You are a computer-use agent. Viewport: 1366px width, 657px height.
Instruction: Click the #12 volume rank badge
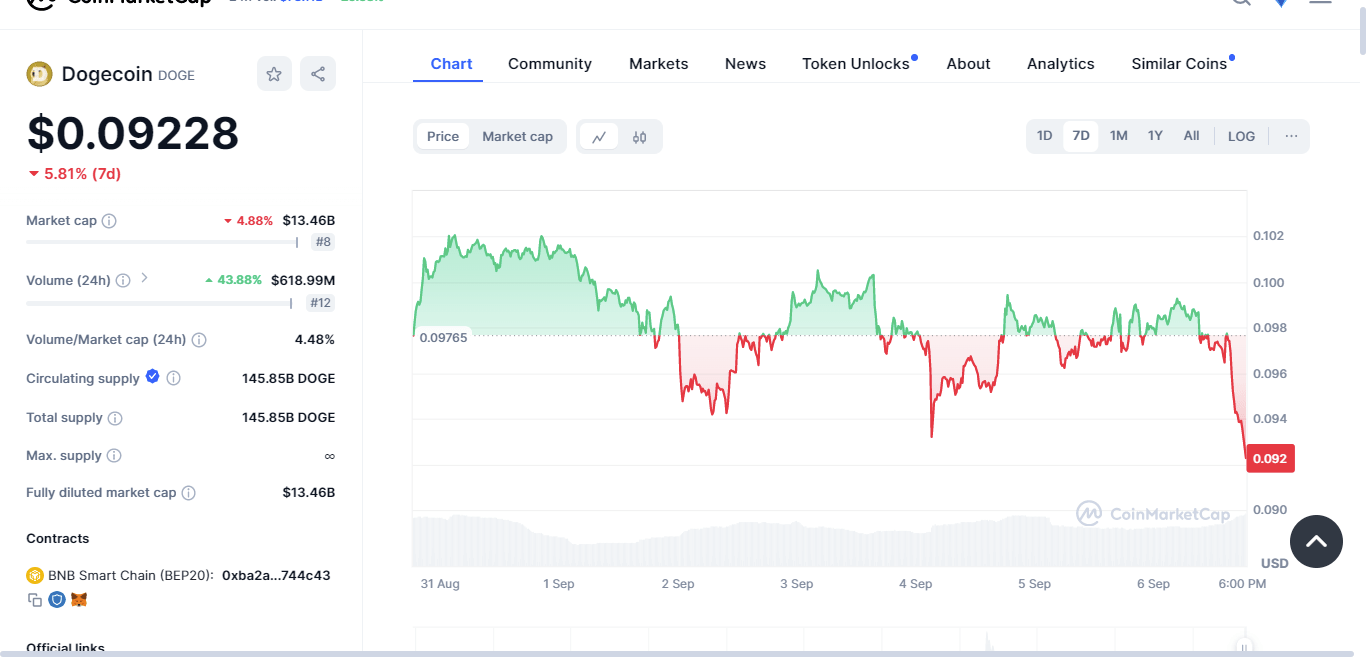point(320,303)
